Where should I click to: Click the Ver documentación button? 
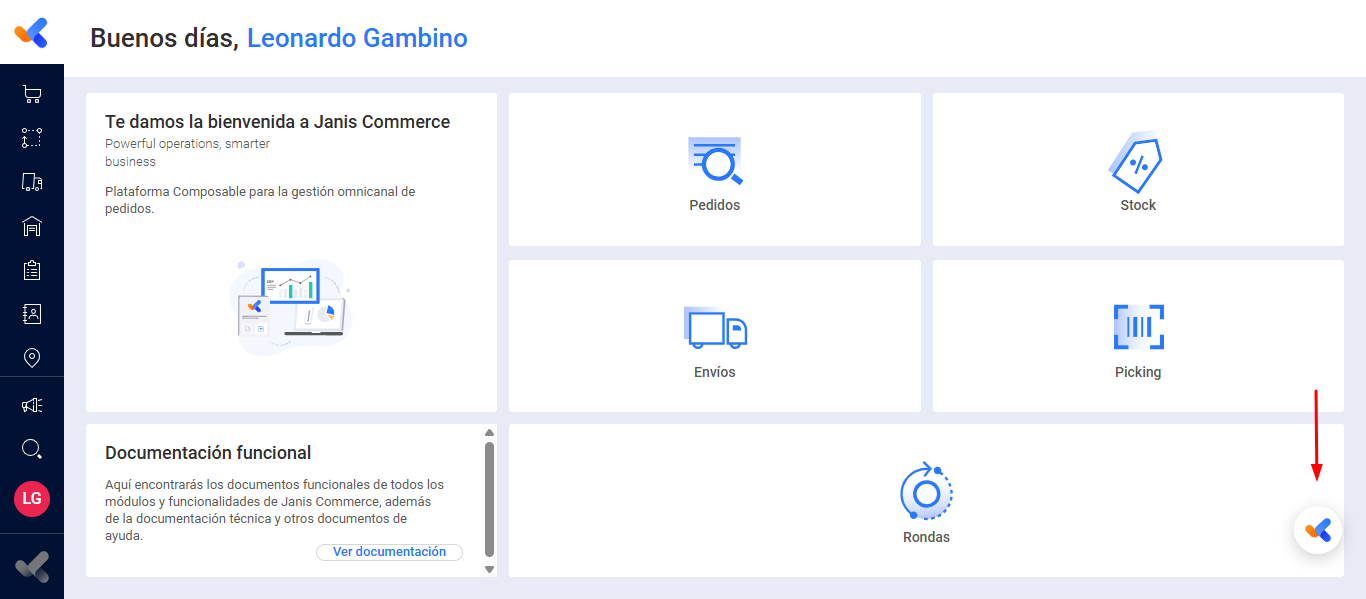pos(389,552)
